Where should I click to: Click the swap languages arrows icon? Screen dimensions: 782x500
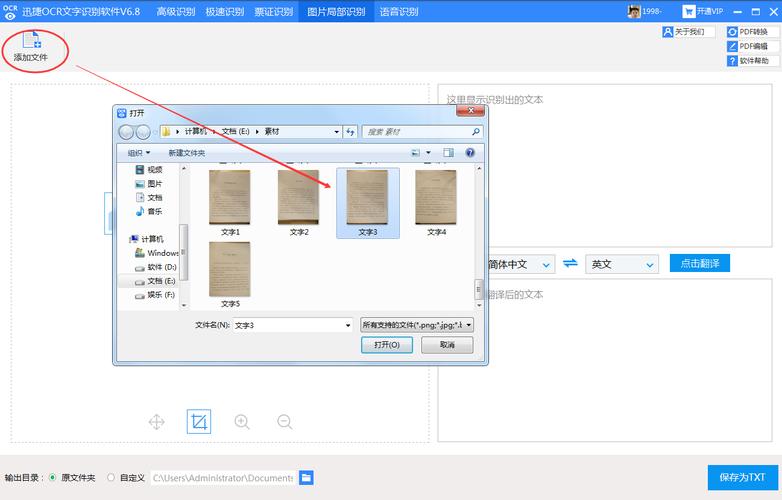pos(570,263)
